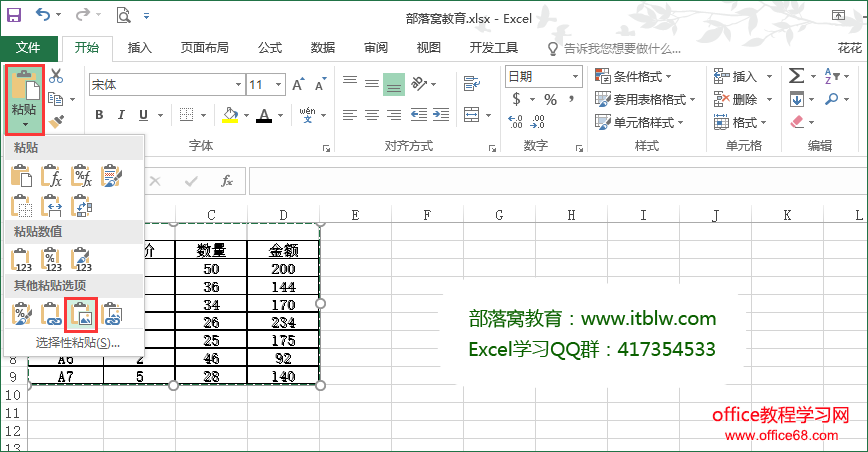Toggle middle vertical alignment
The height and width of the screenshot is (452, 868).
tap(372, 84)
